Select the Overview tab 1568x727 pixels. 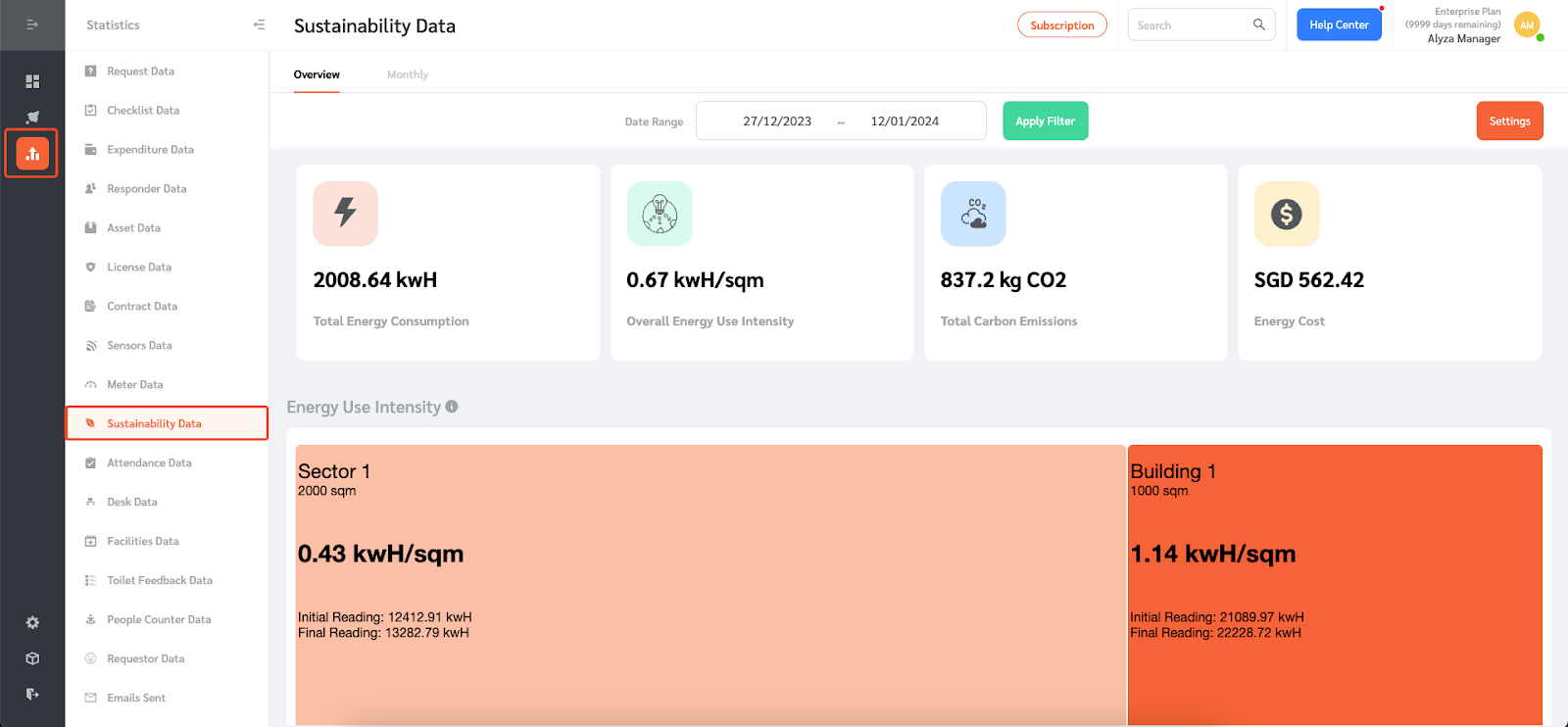317,74
